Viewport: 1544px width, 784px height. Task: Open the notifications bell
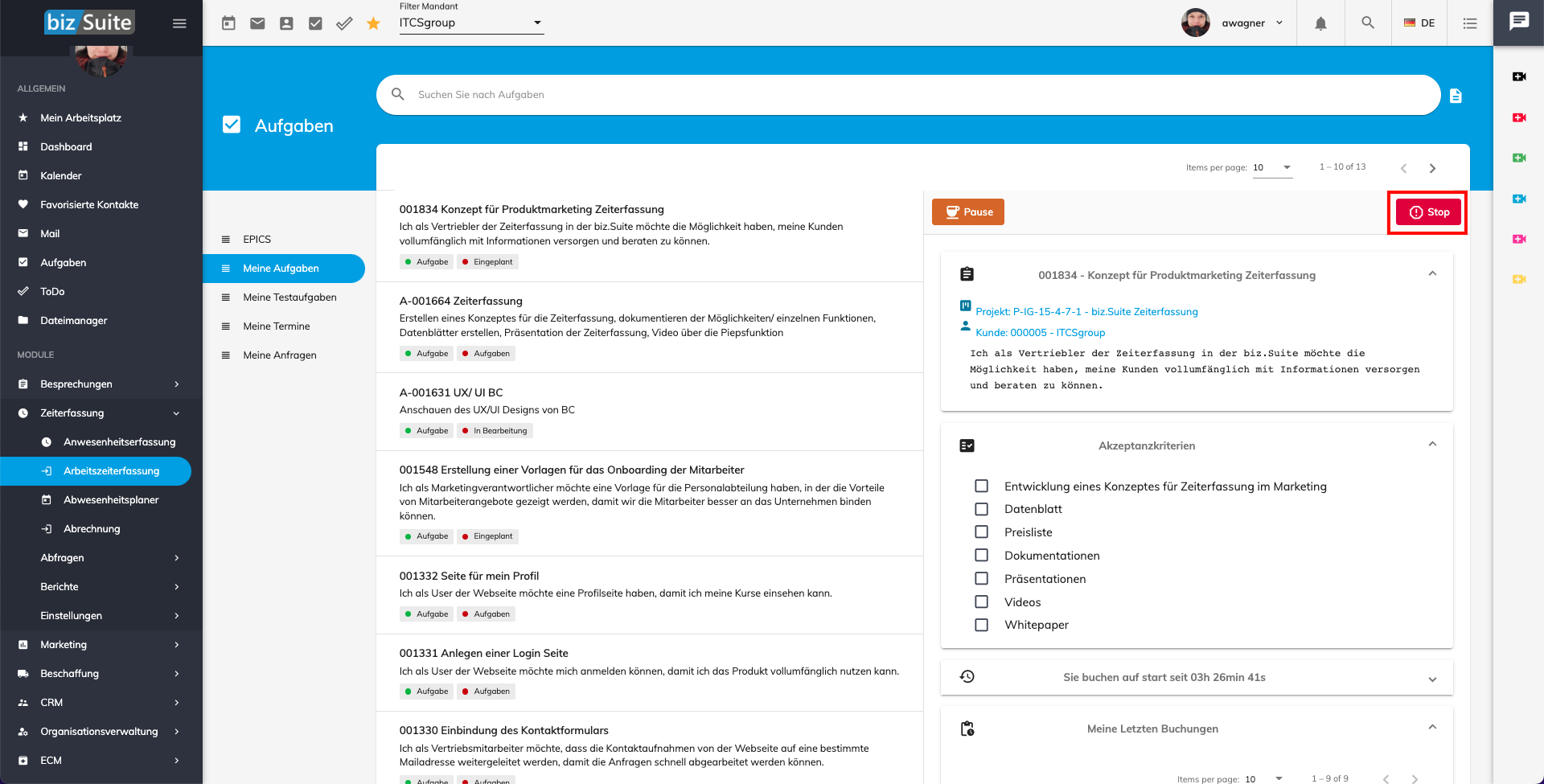coord(1320,23)
